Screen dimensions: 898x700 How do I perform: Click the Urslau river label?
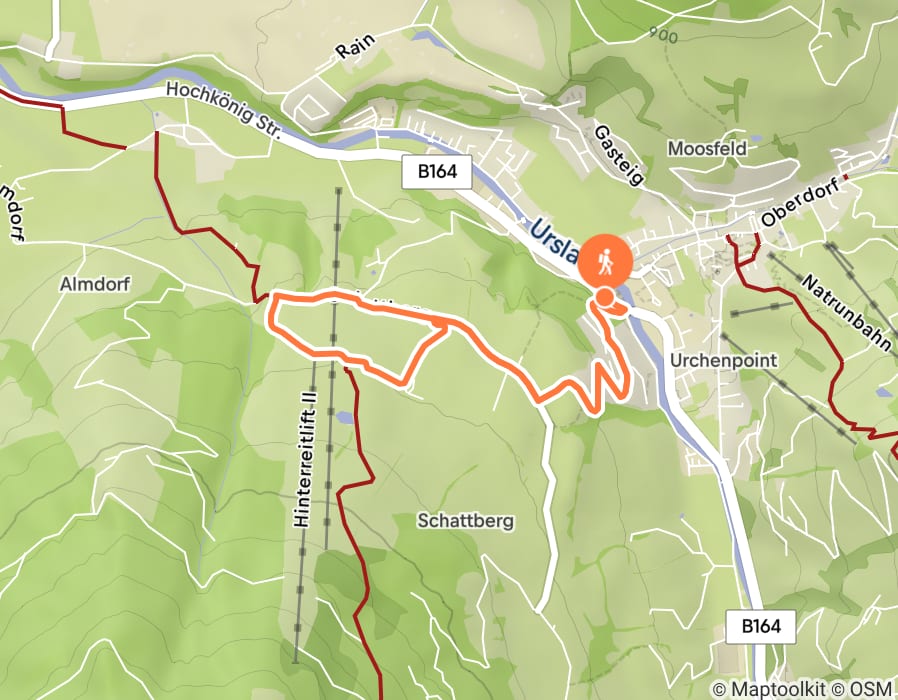[554, 239]
